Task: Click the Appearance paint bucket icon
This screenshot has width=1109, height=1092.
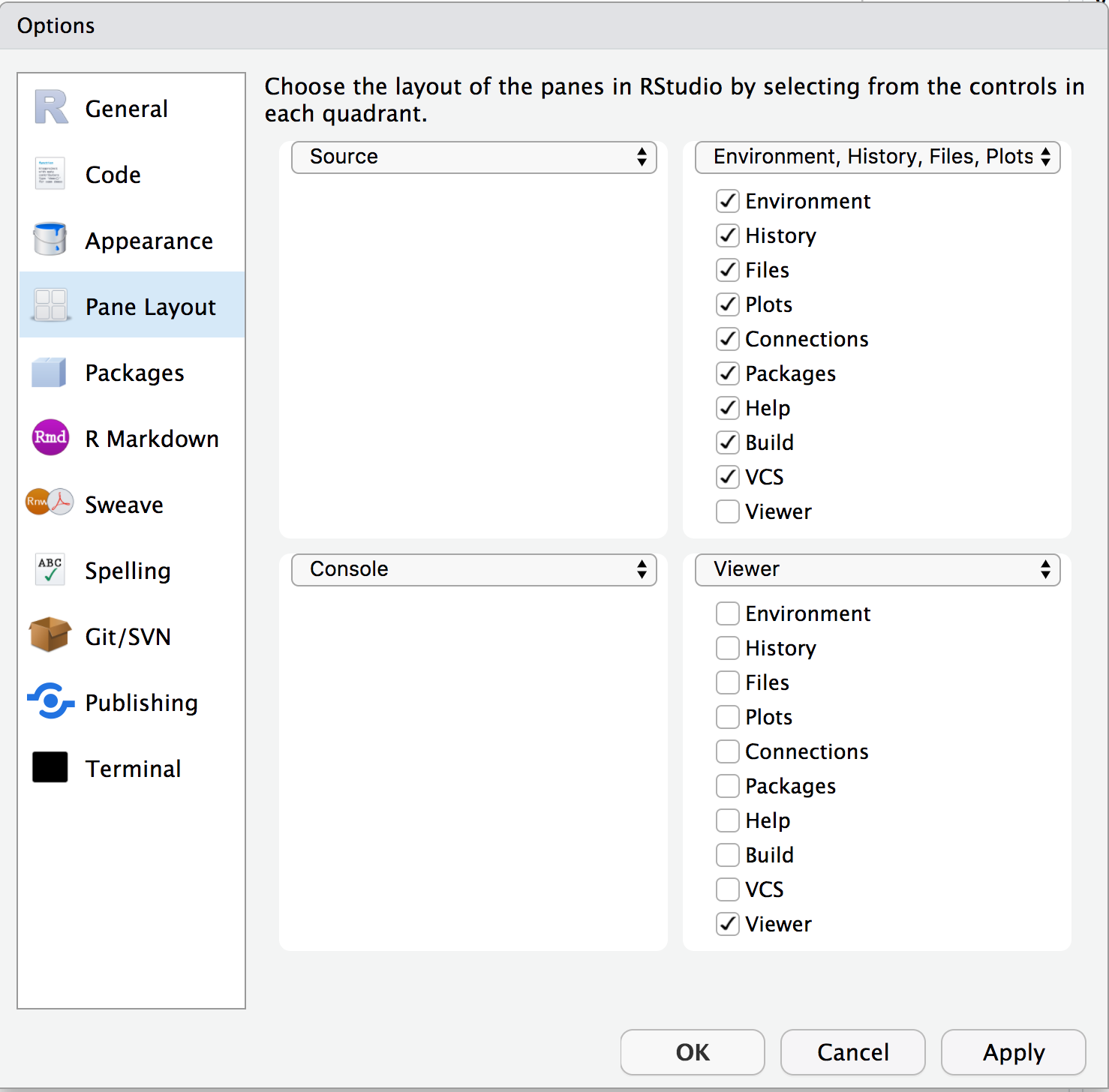Action: click(50, 240)
